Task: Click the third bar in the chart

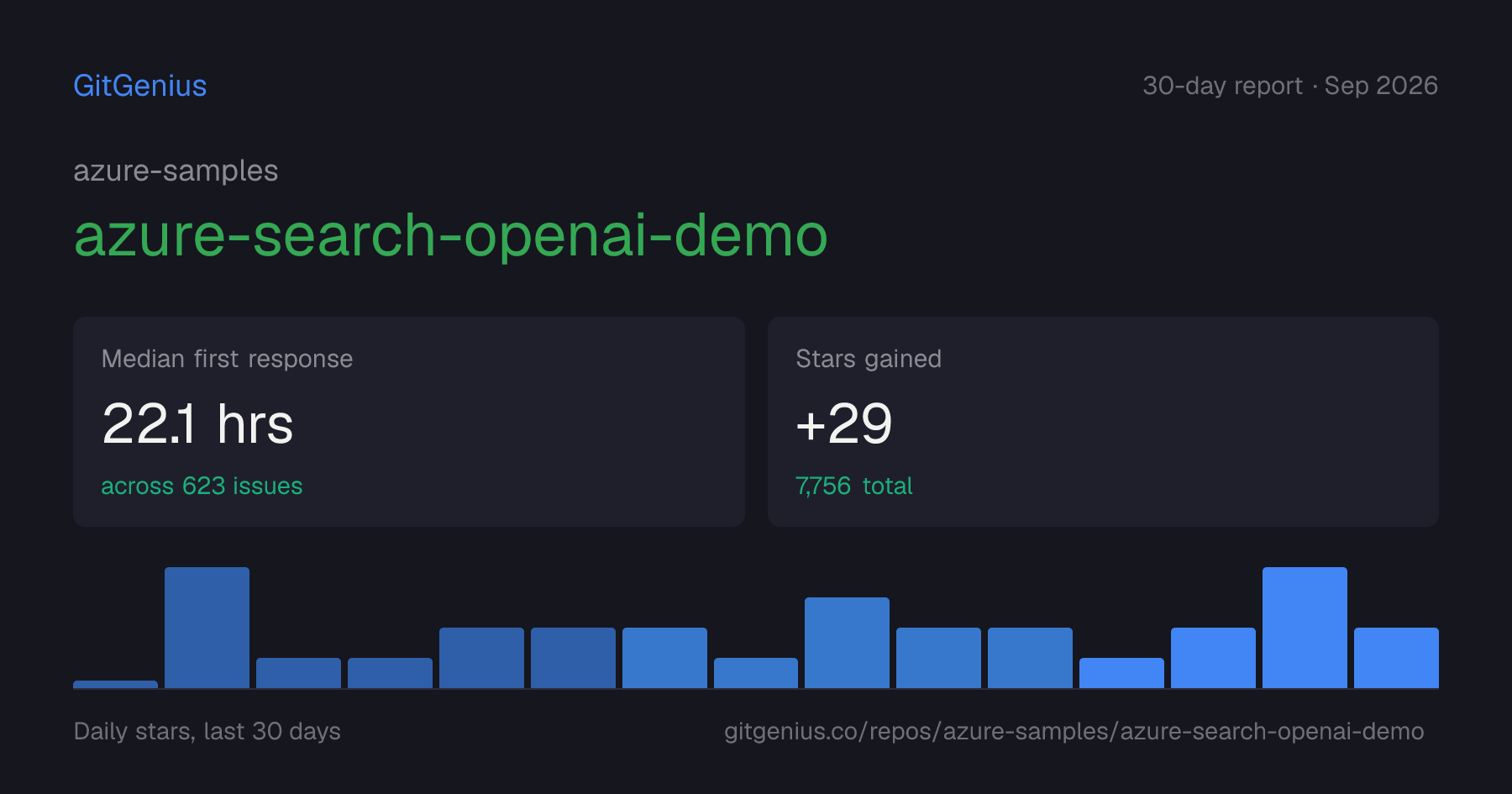Action: pos(298,673)
